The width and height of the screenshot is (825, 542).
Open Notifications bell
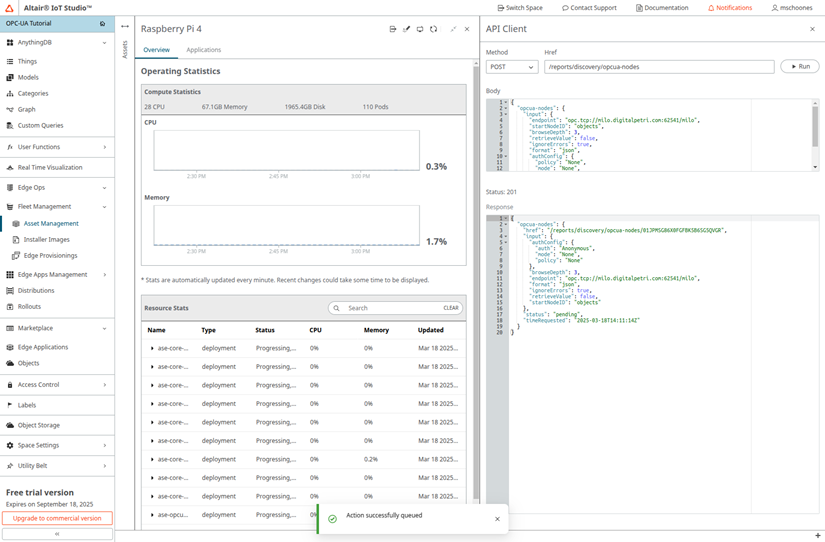pos(730,8)
